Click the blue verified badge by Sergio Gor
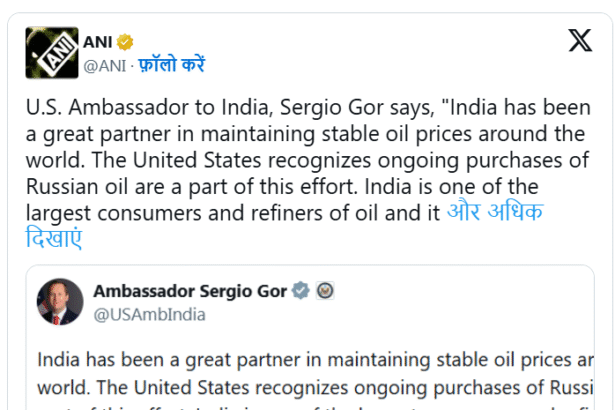The height and width of the screenshot is (410, 615). coord(299,292)
